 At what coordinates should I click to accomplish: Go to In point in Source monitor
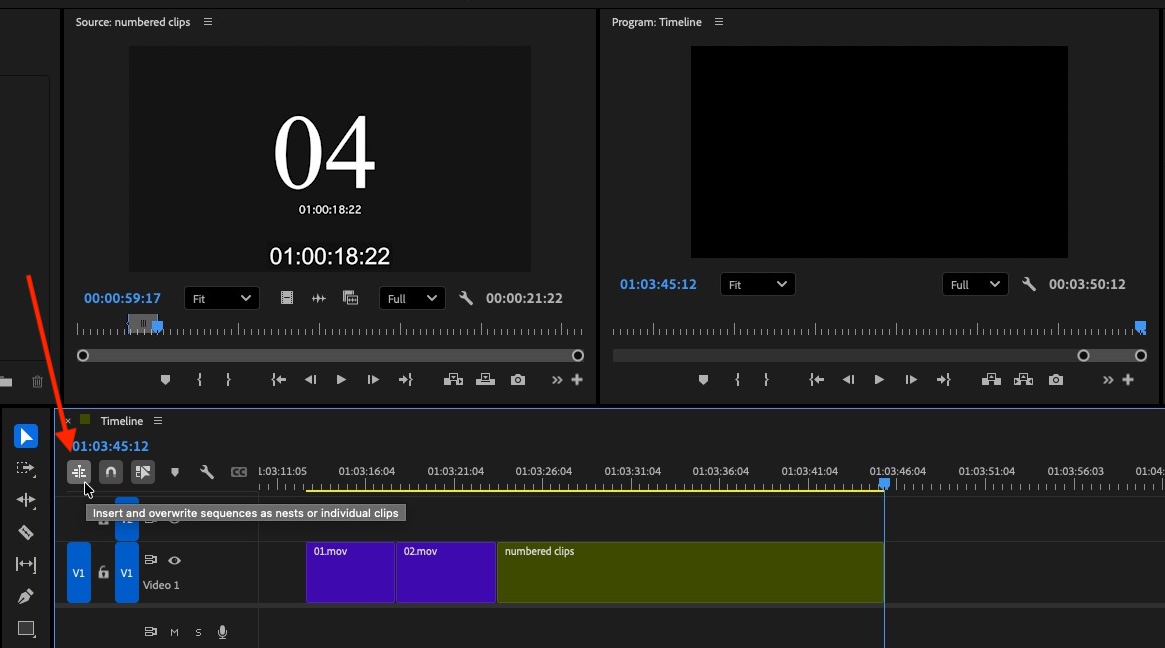pos(279,380)
